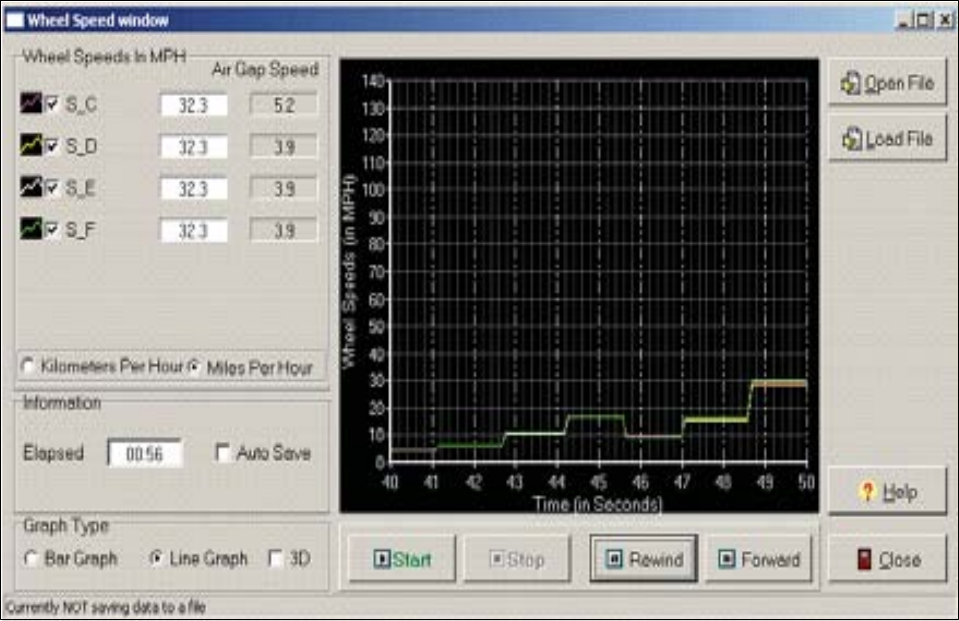Click the S_C sensor label
The height and width of the screenshot is (621, 959).
click(81, 104)
